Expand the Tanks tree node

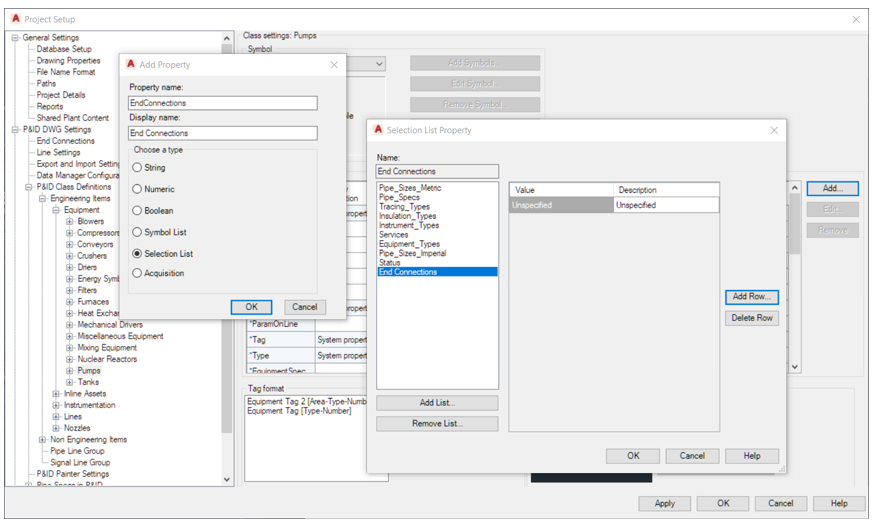click(70, 382)
